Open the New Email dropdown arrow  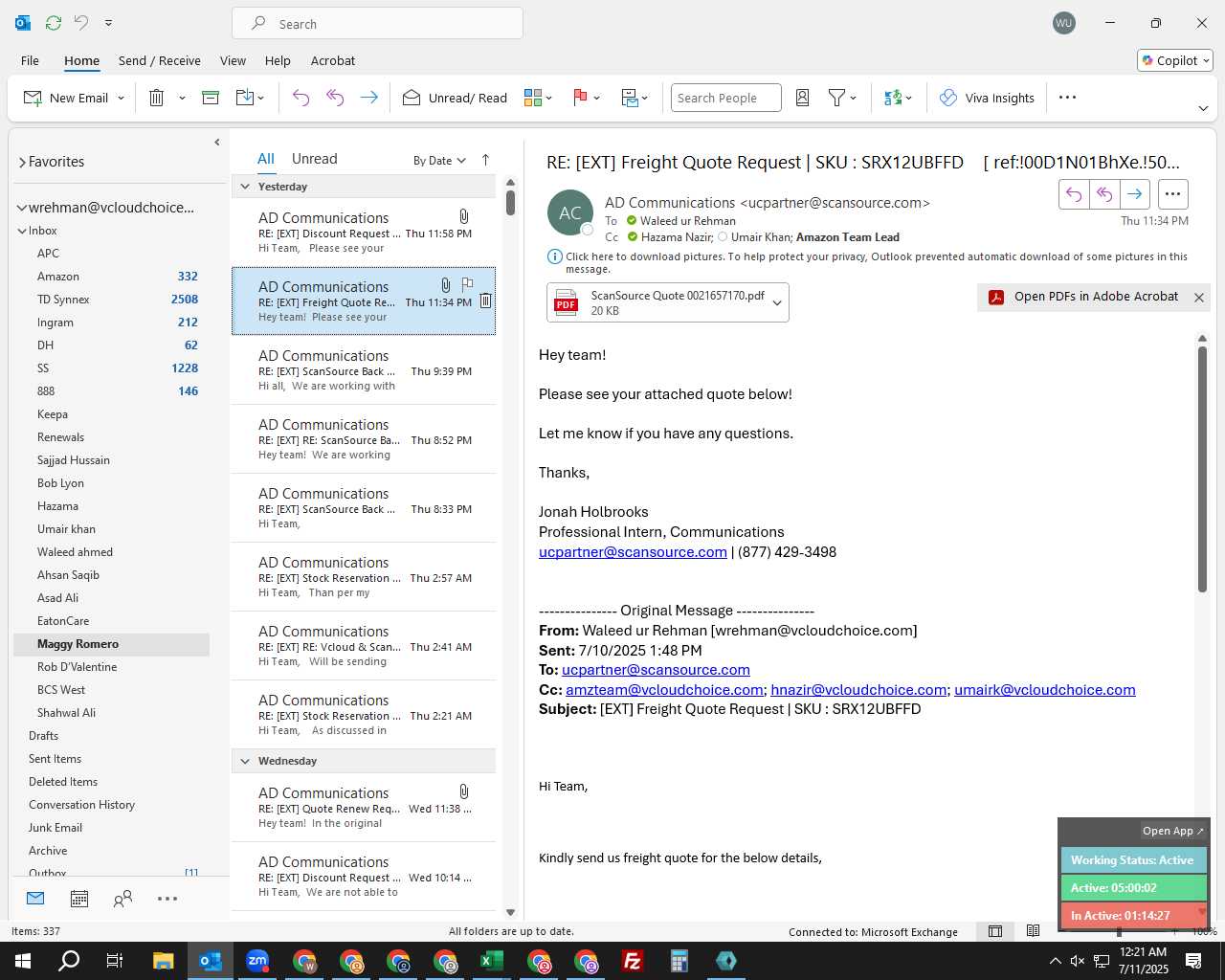[x=121, y=98]
